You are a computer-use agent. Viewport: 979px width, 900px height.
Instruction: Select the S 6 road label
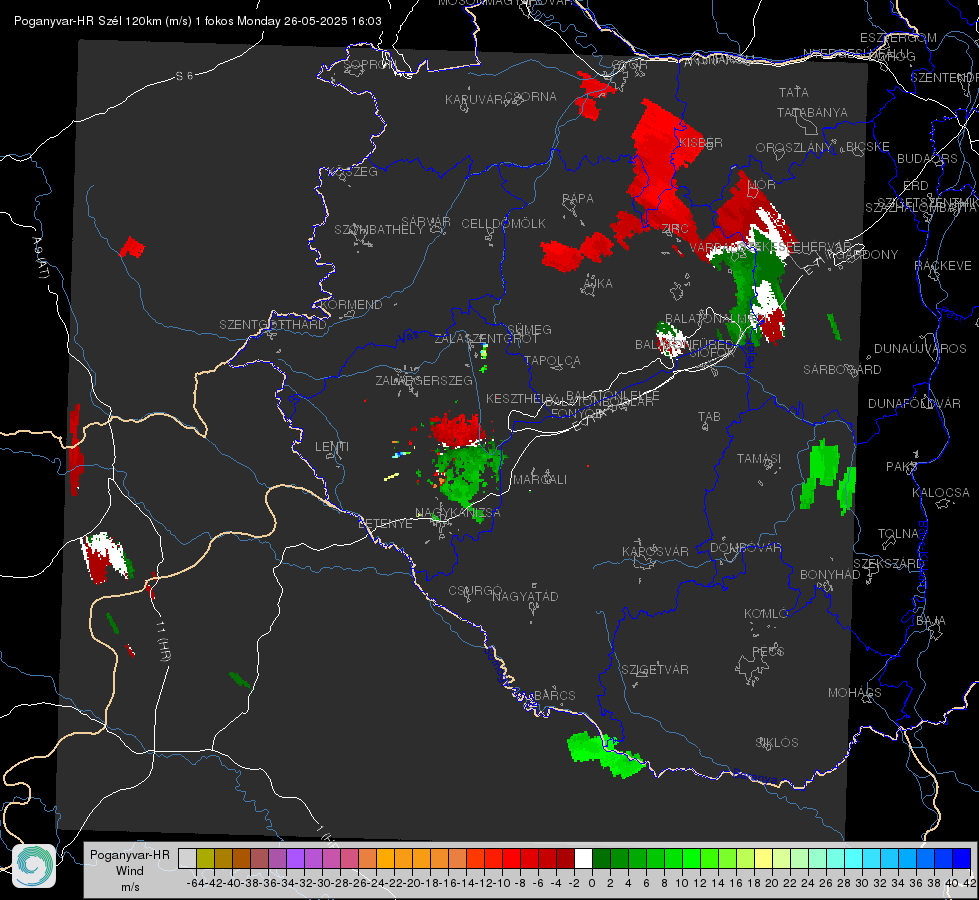184,76
